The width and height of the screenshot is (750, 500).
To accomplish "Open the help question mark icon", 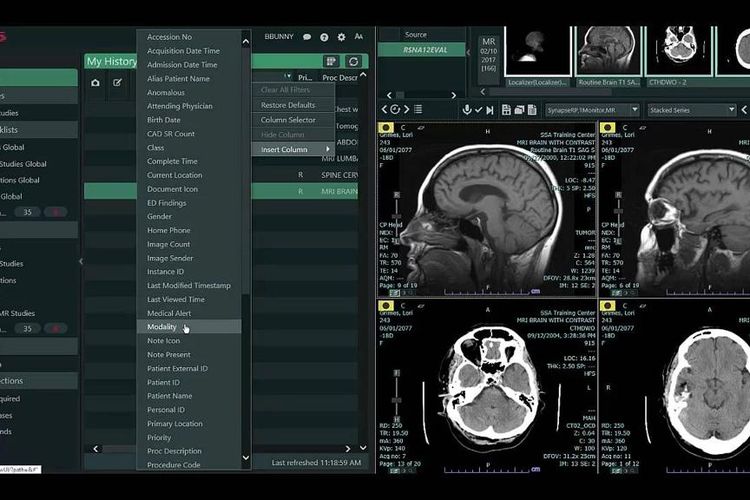I will (324, 37).
